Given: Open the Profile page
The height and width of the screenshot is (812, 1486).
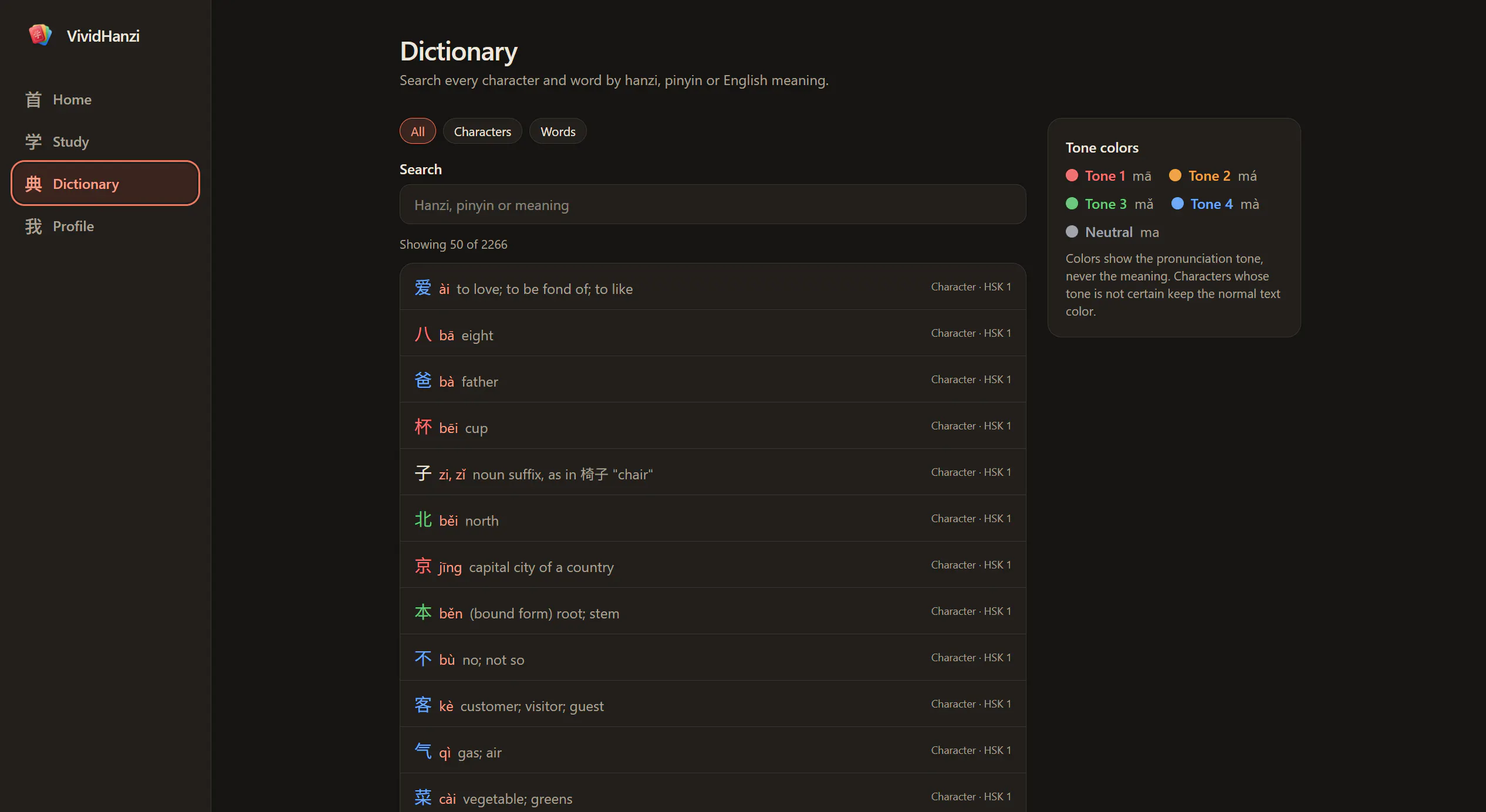Looking at the screenshot, I should pos(105,226).
